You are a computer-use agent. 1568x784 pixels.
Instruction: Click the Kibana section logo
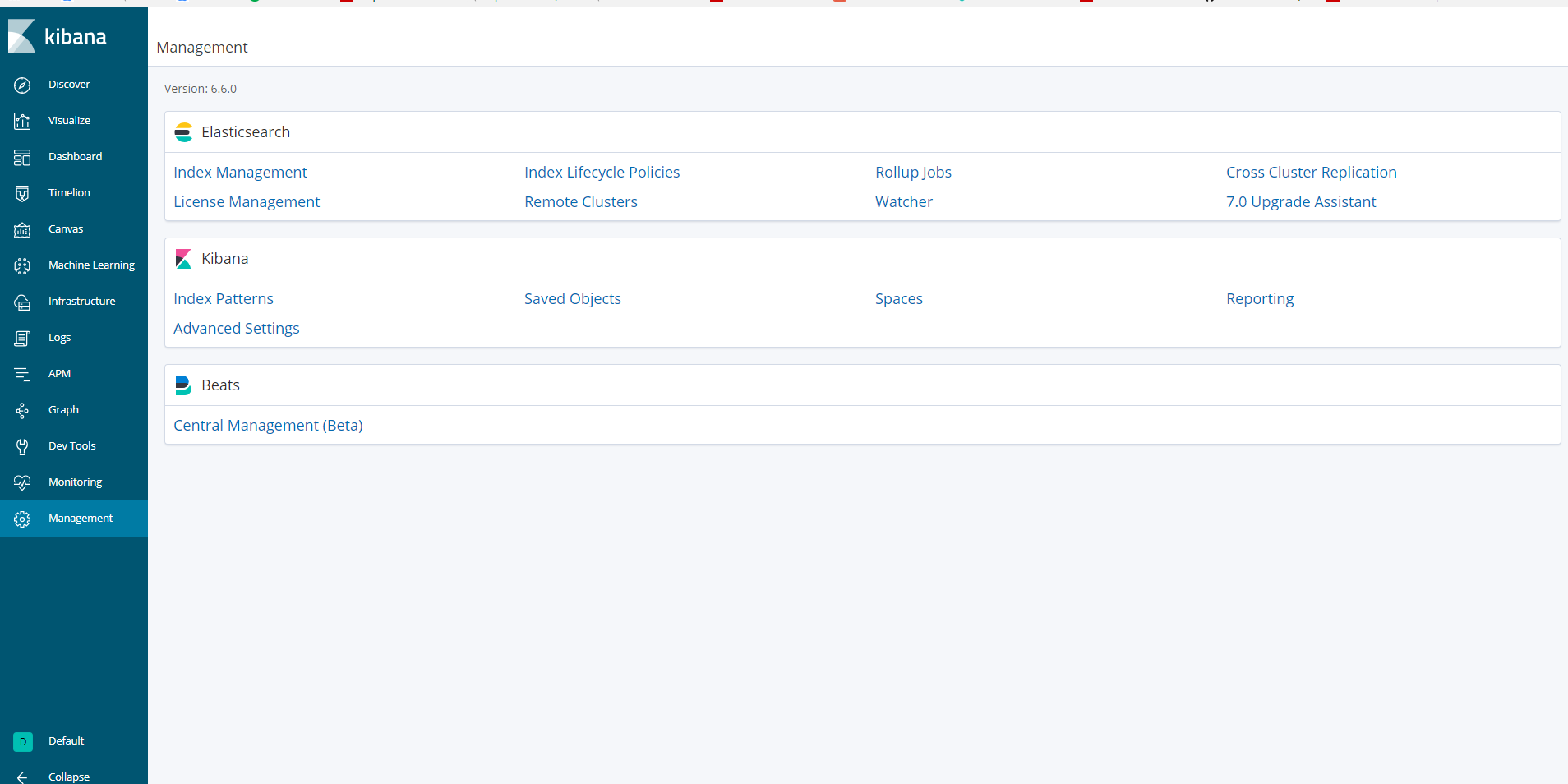click(x=183, y=259)
